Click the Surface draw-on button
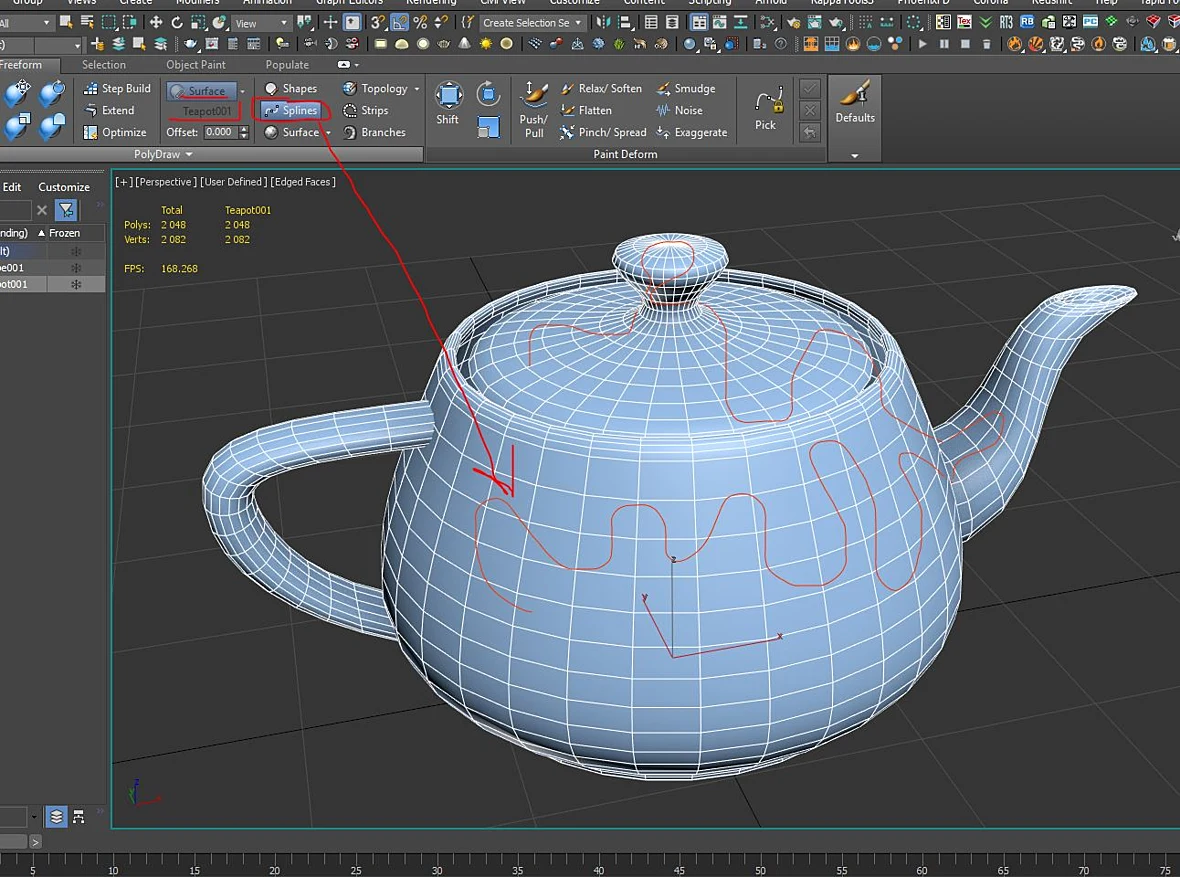 (x=202, y=90)
